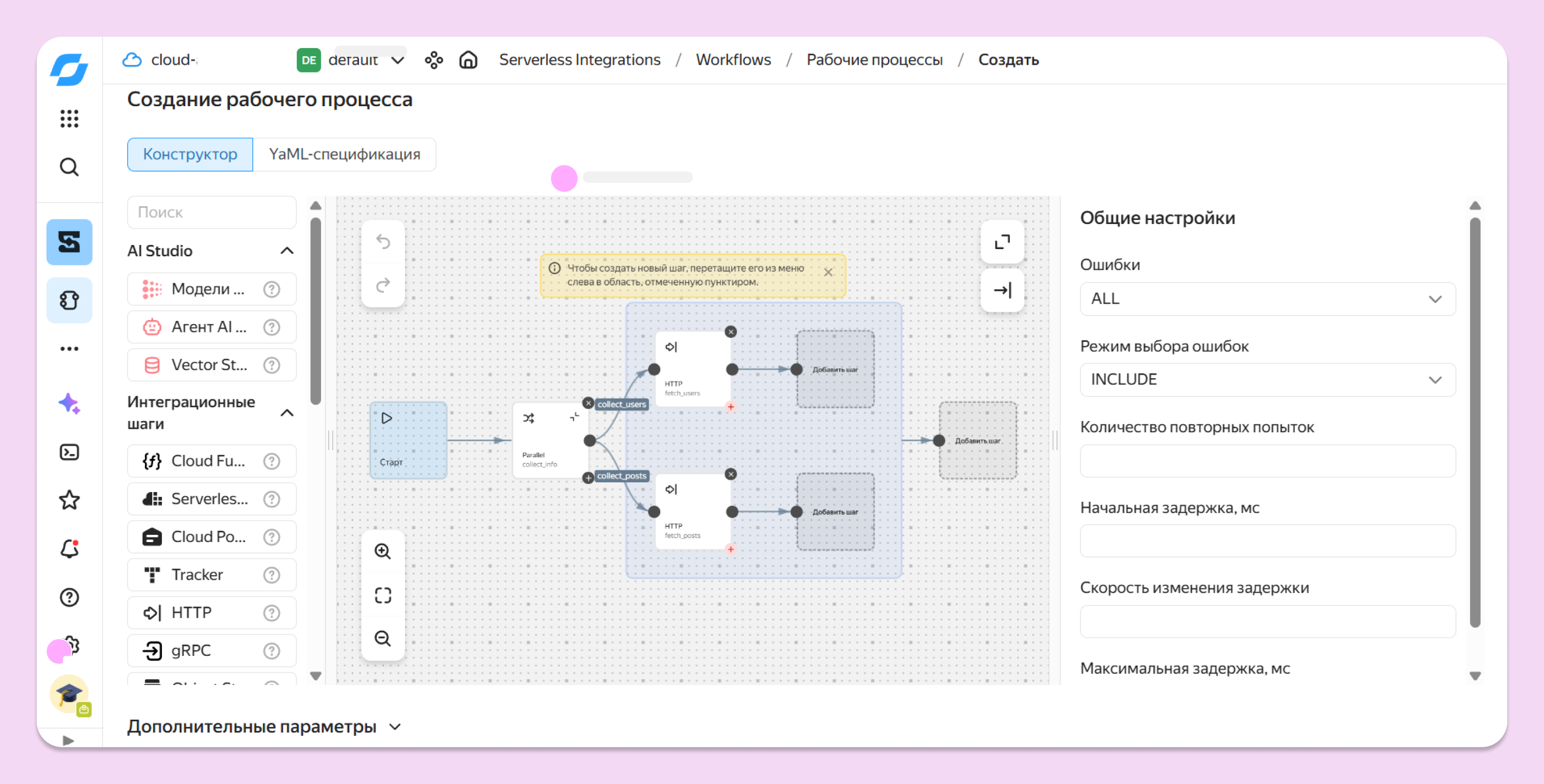
Task: Select the Модели step item
Action: (211, 289)
